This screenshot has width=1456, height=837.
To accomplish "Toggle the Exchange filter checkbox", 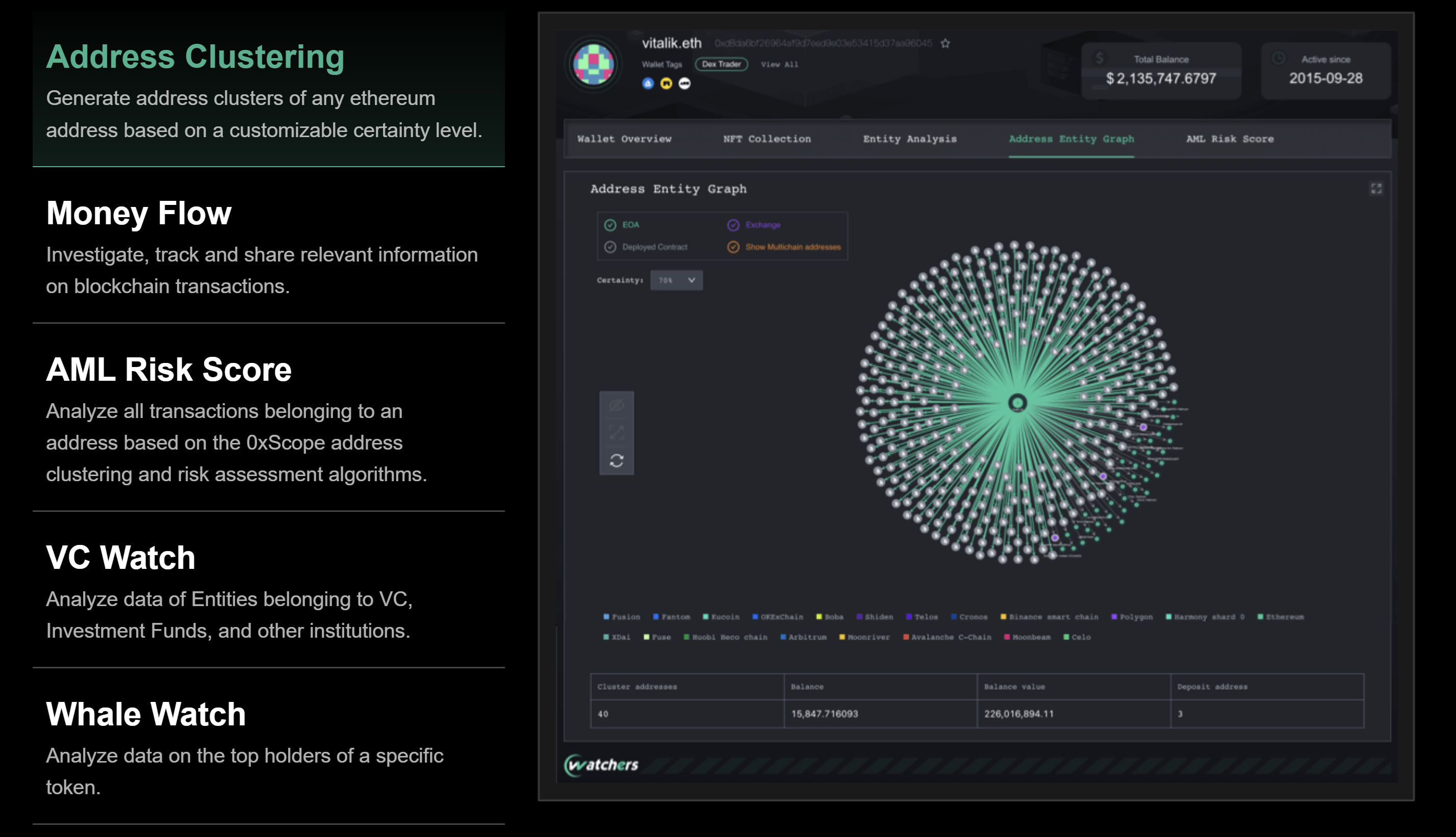I will [x=733, y=225].
